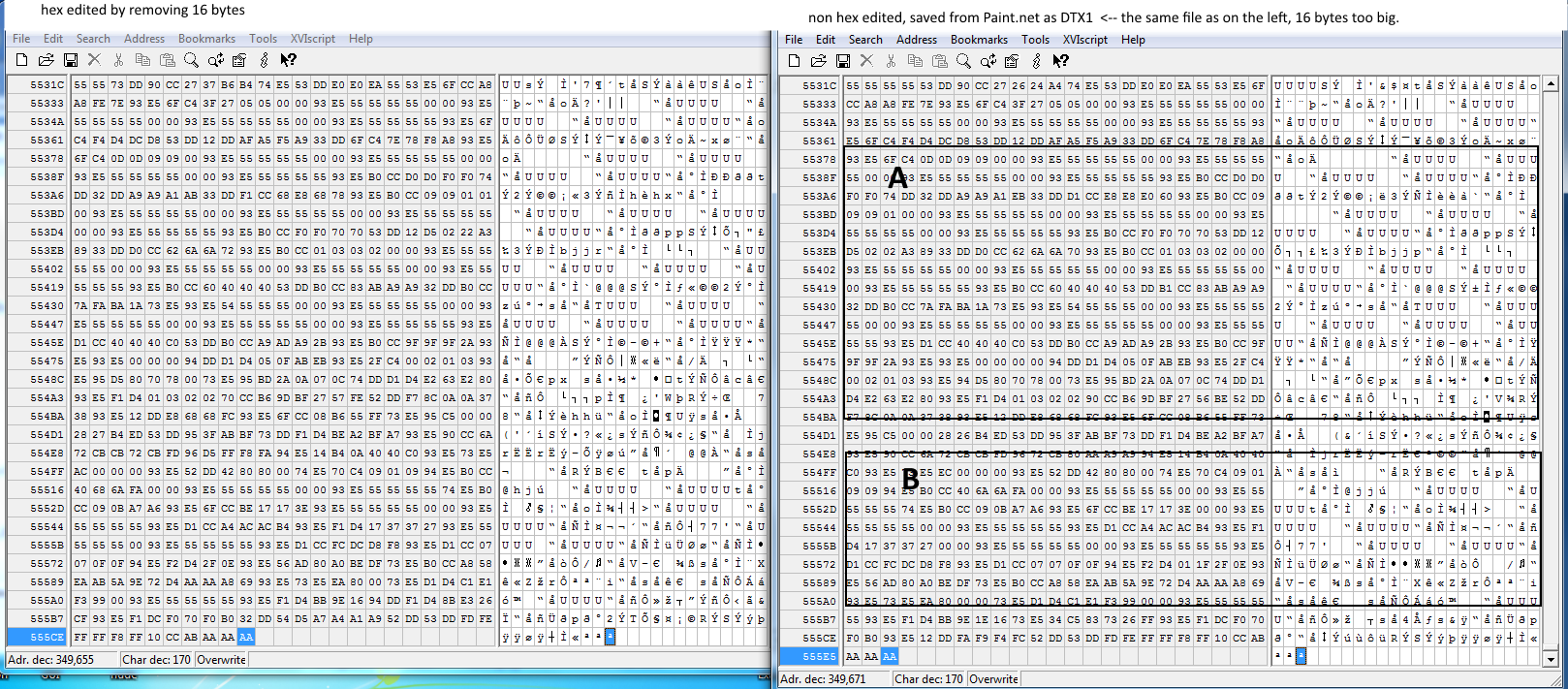Open the Address menu in left window
1568x689 pixels.
(x=144, y=39)
